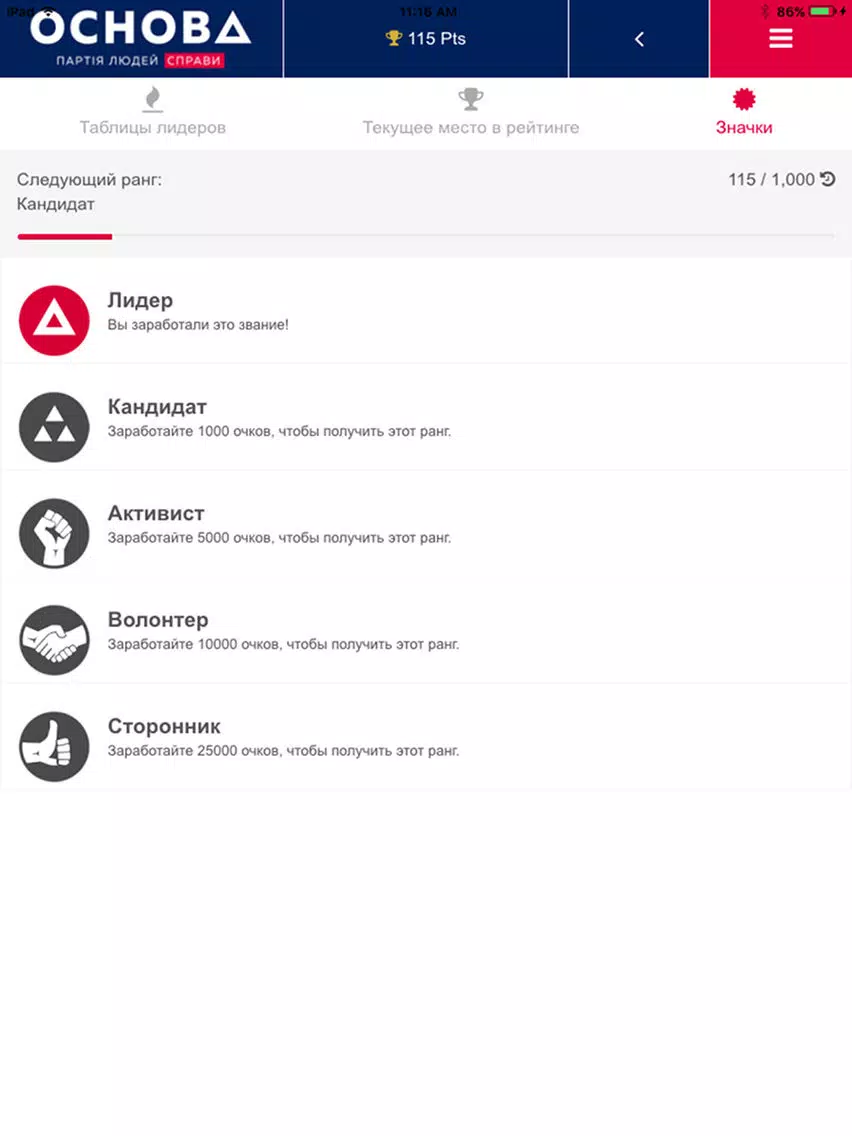Open the Активист rank title

click(156, 513)
